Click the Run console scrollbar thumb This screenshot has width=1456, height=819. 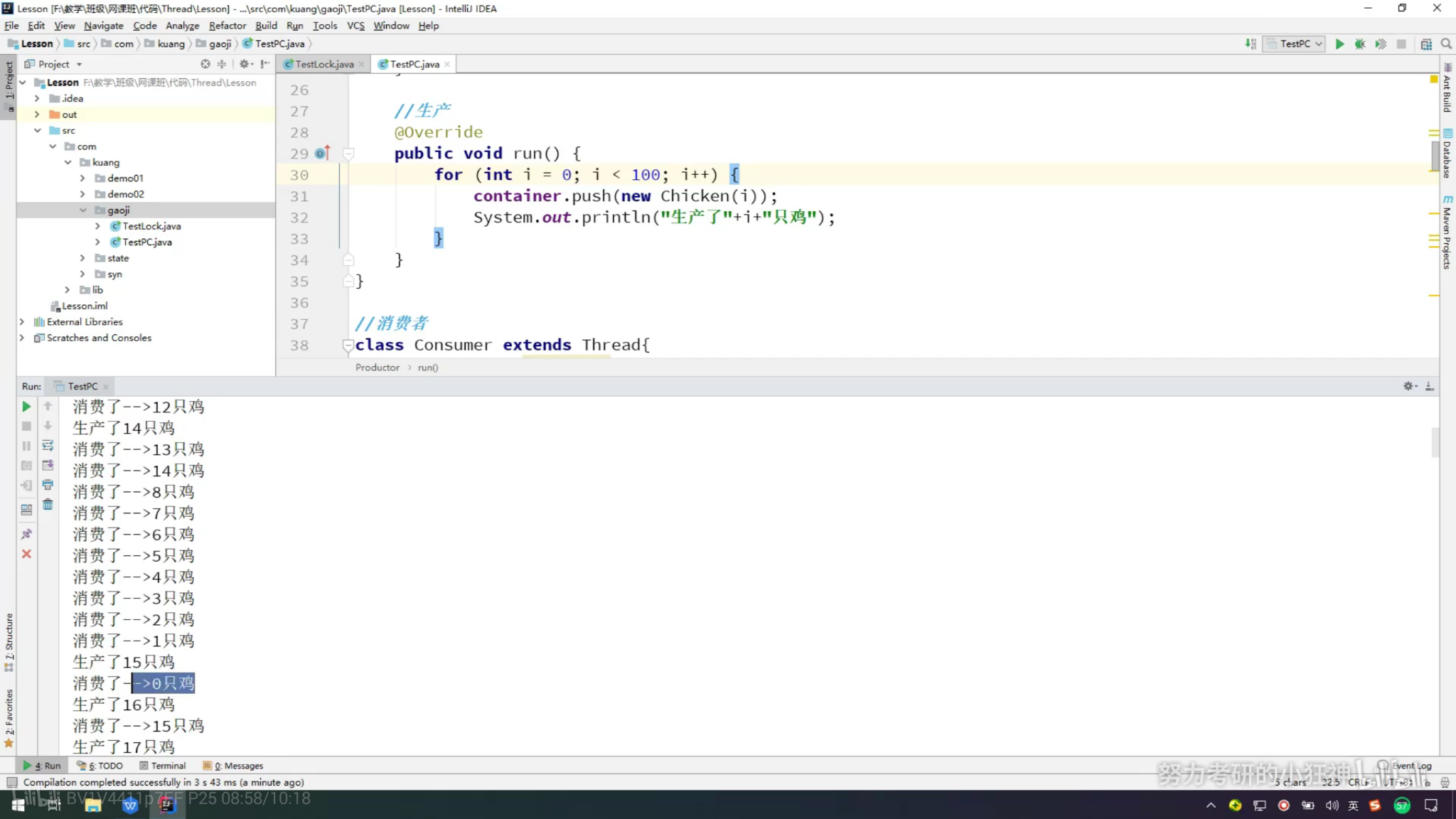(x=1435, y=442)
